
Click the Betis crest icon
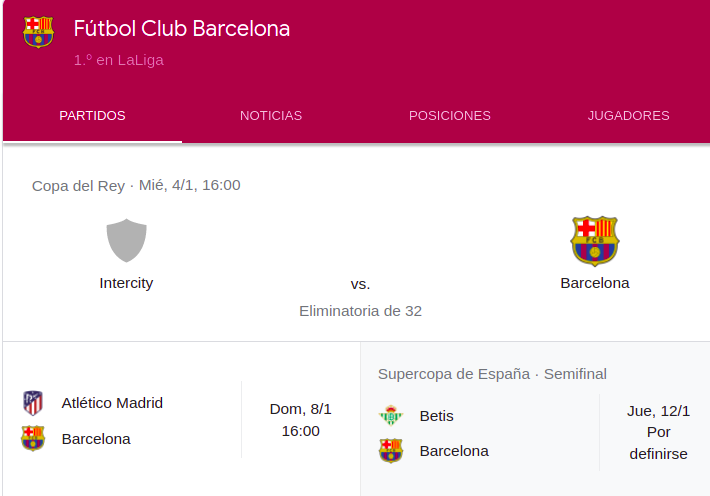pos(391,415)
